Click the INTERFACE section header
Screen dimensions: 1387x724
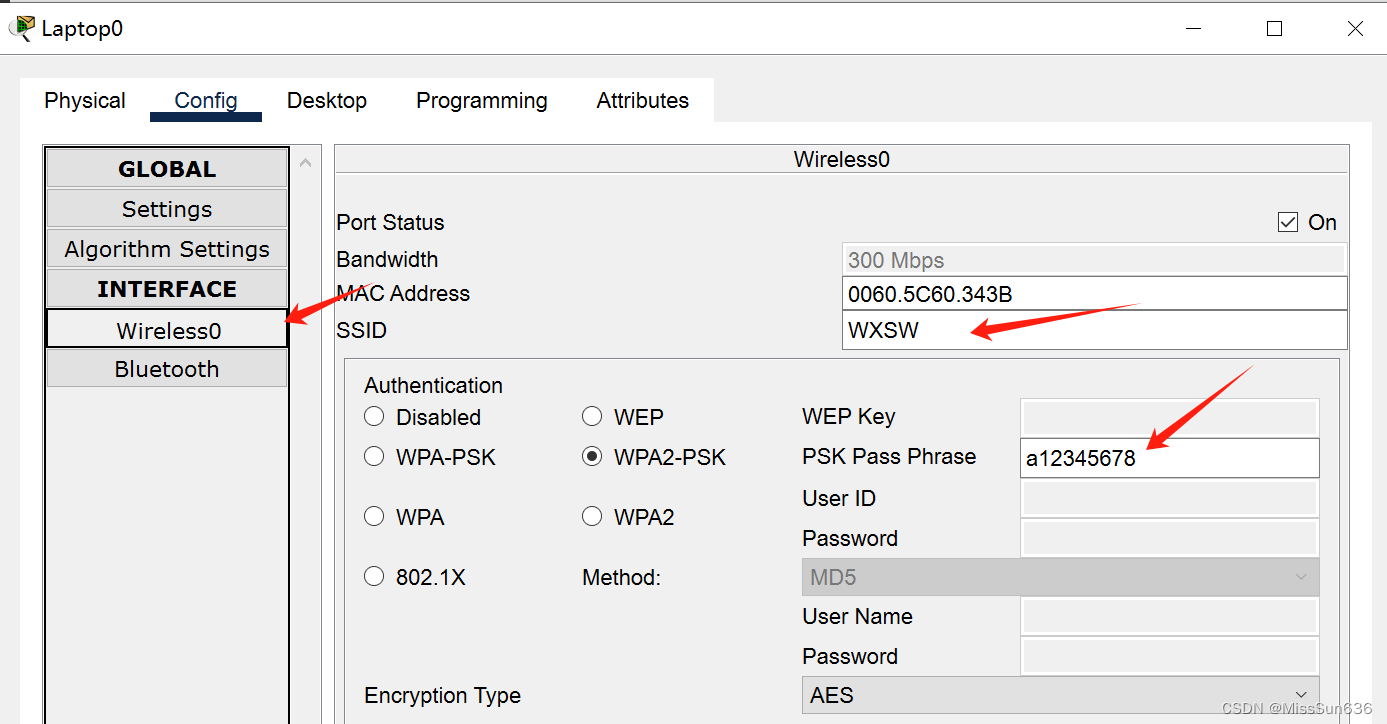[167, 289]
